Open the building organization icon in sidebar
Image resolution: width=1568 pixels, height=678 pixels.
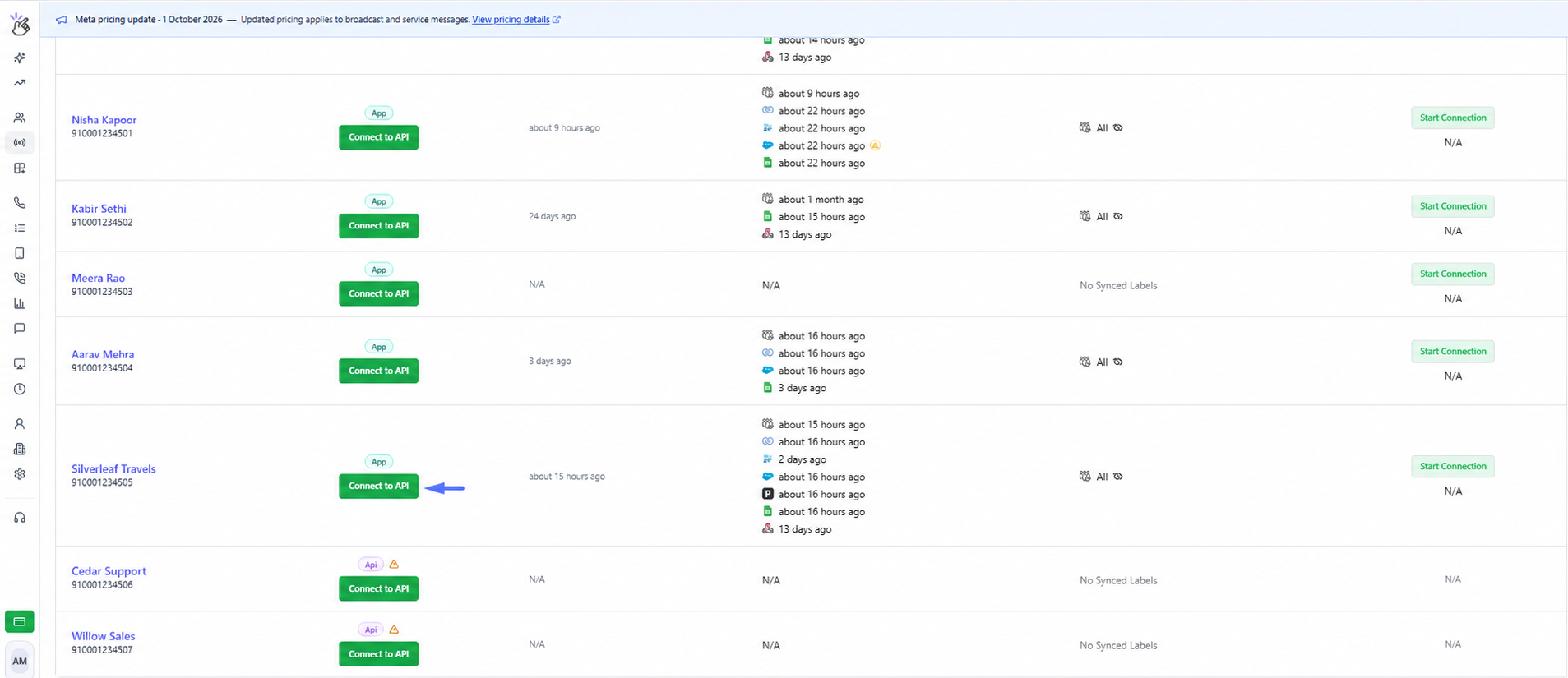[20, 450]
